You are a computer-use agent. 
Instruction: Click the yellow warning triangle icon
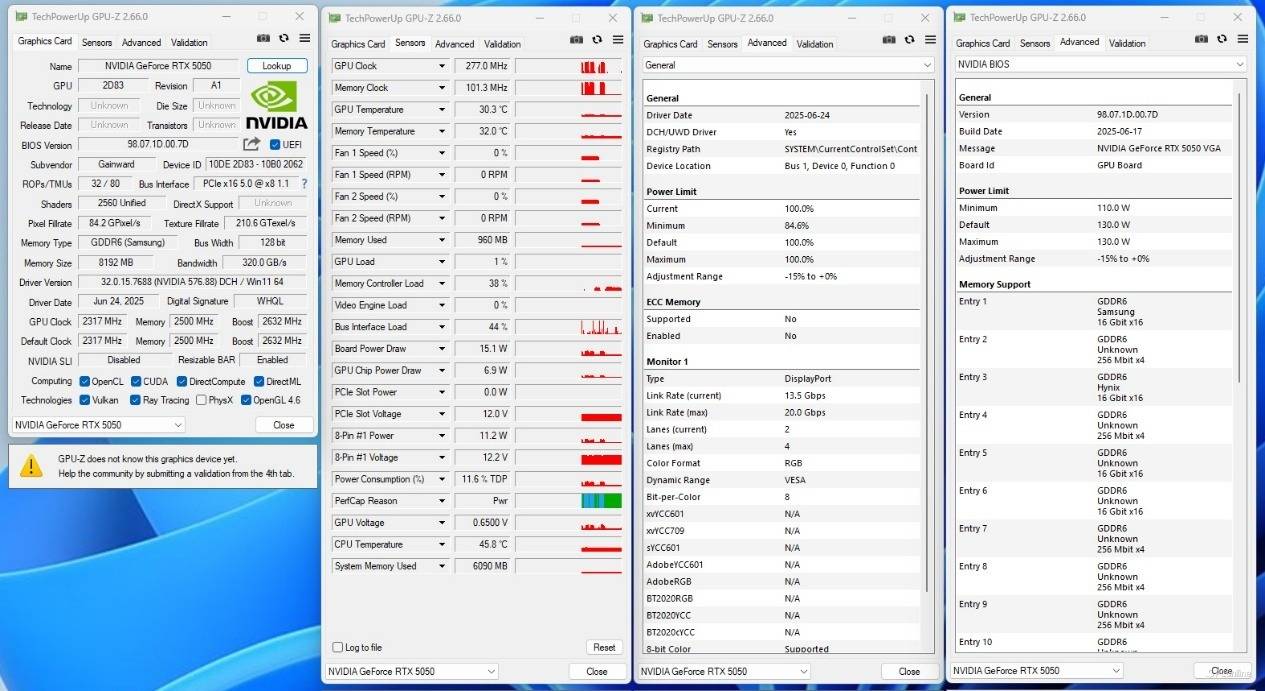tap(32, 465)
